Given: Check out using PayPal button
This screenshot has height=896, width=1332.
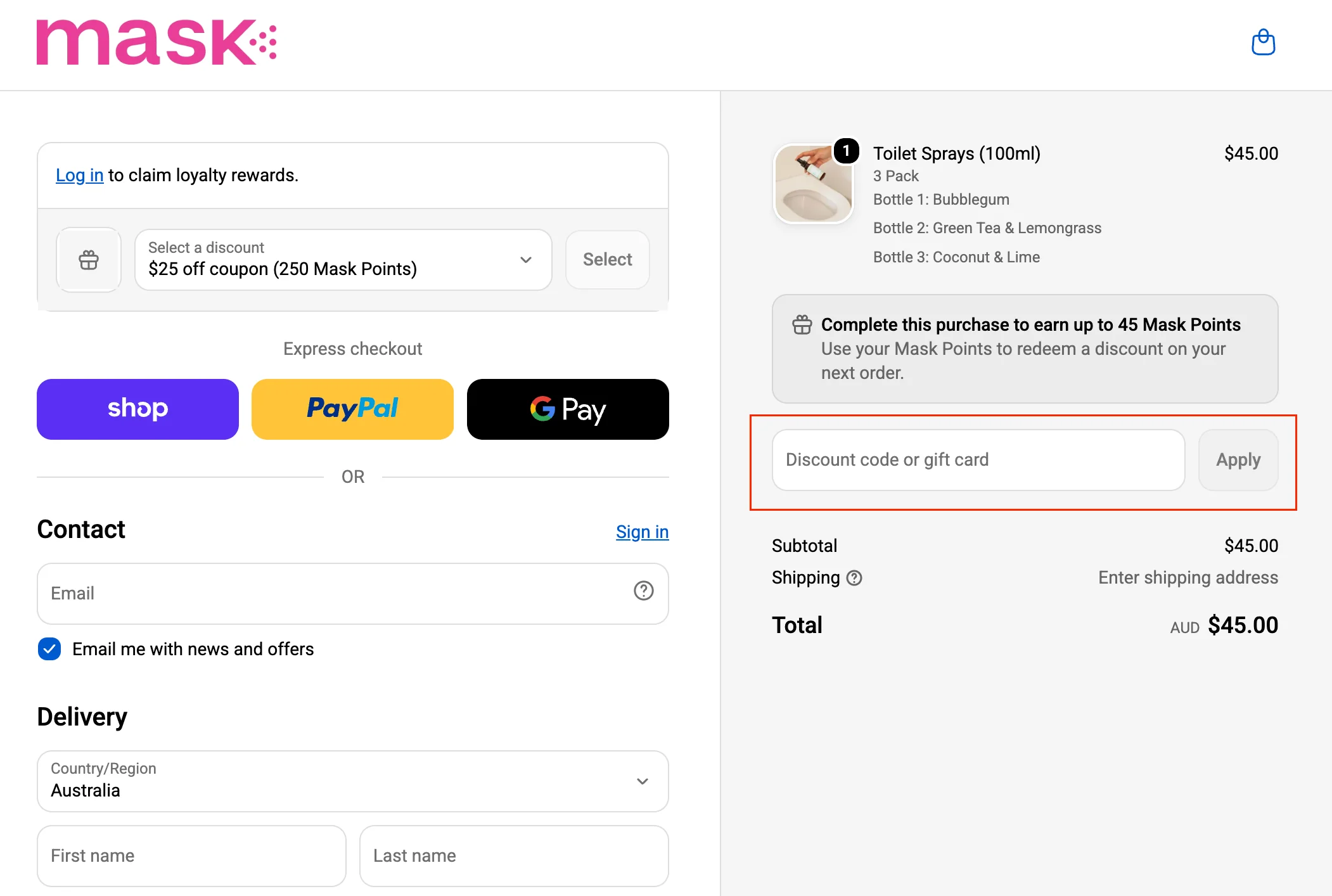Looking at the screenshot, I should tap(352, 409).
